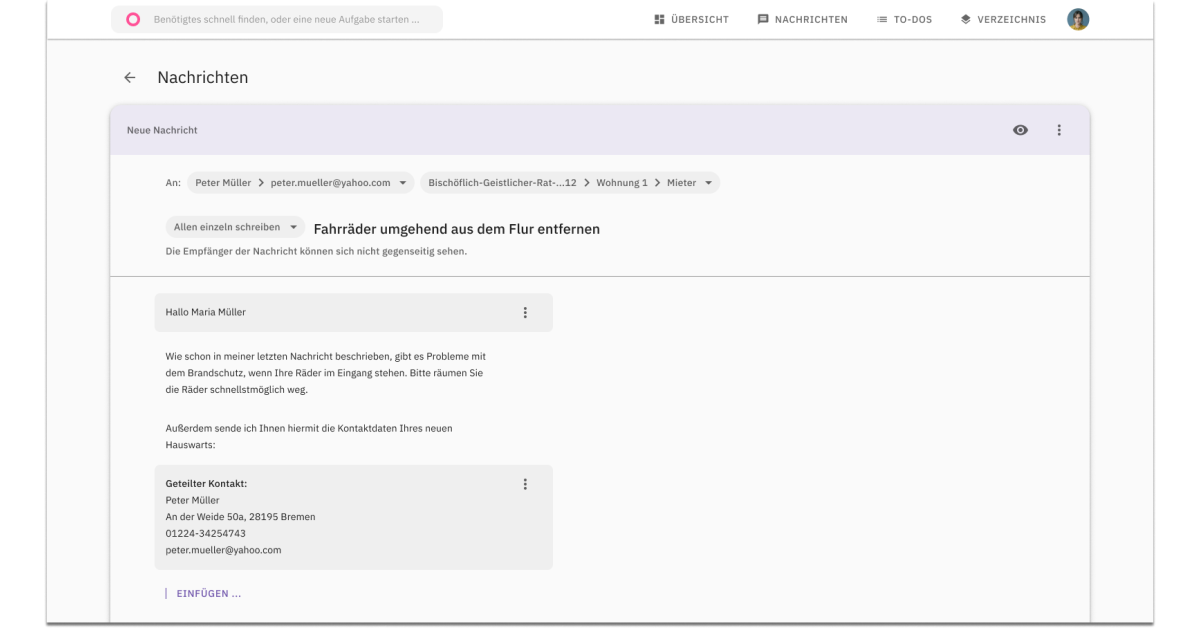The width and height of the screenshot is (1200, 628).
Task: Click the 'Nachrichten' page heading
Action: click(202, 77)
